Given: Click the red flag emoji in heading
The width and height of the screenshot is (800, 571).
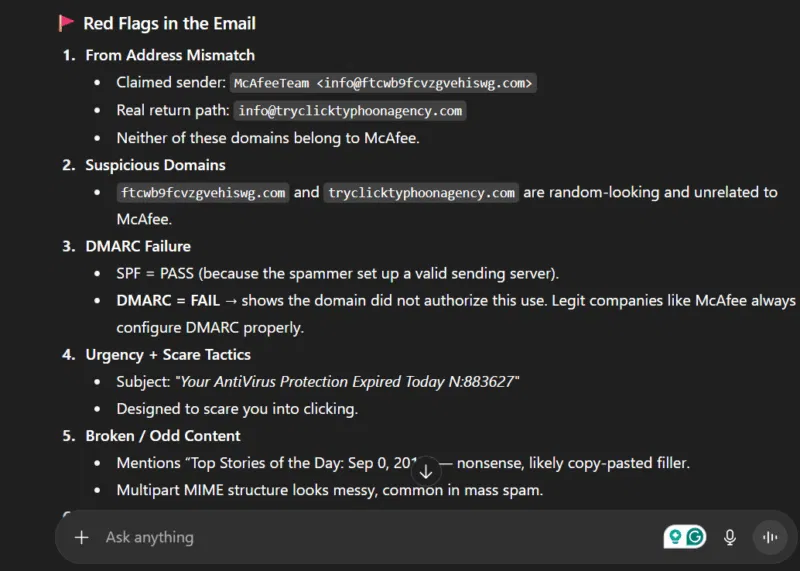Looking at the screenshot, I should tap(66, 23).
